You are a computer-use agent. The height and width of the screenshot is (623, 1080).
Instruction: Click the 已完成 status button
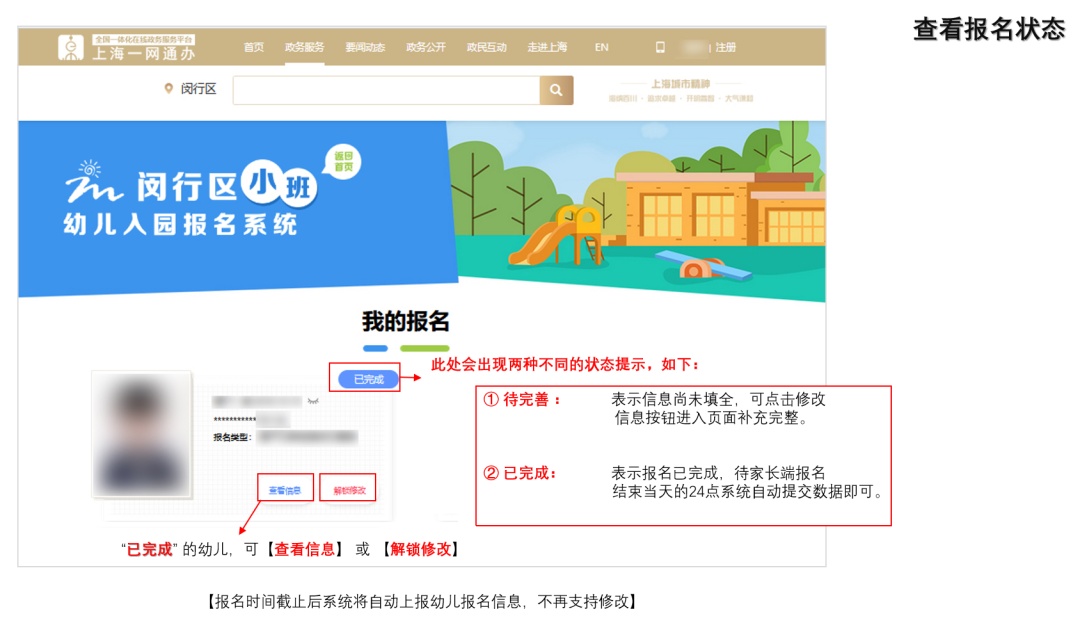368,379
